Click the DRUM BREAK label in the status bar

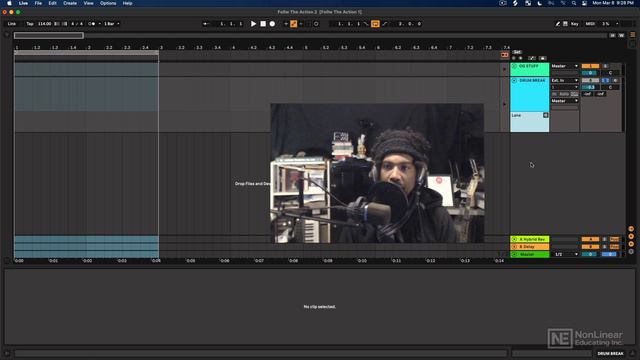(x=610, y=353)
